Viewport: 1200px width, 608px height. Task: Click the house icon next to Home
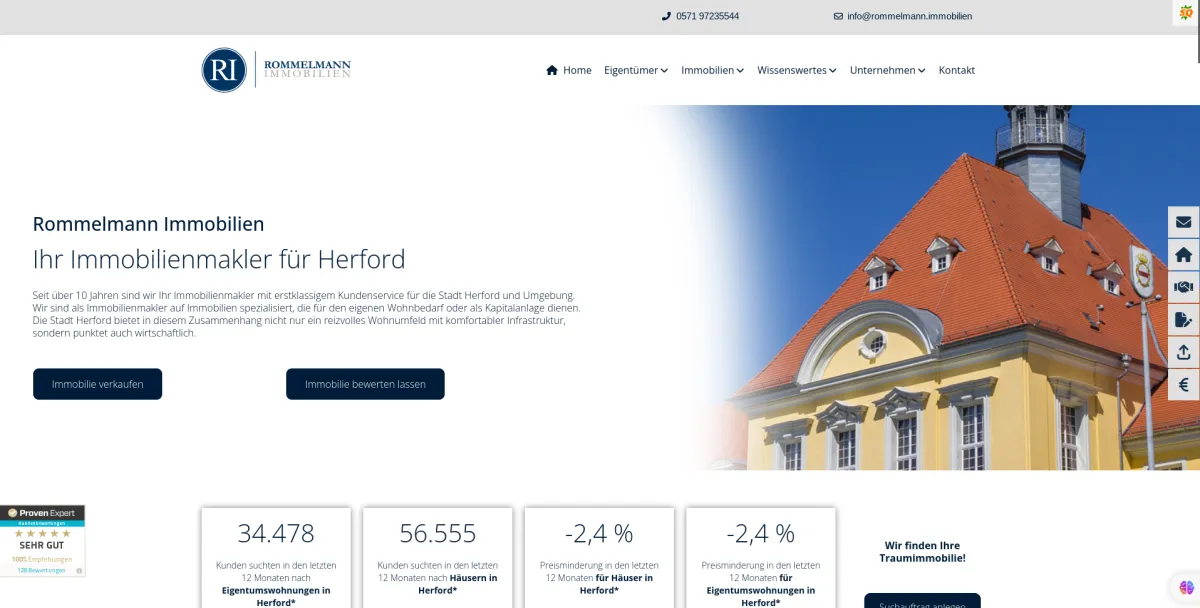tap(552, 70)
